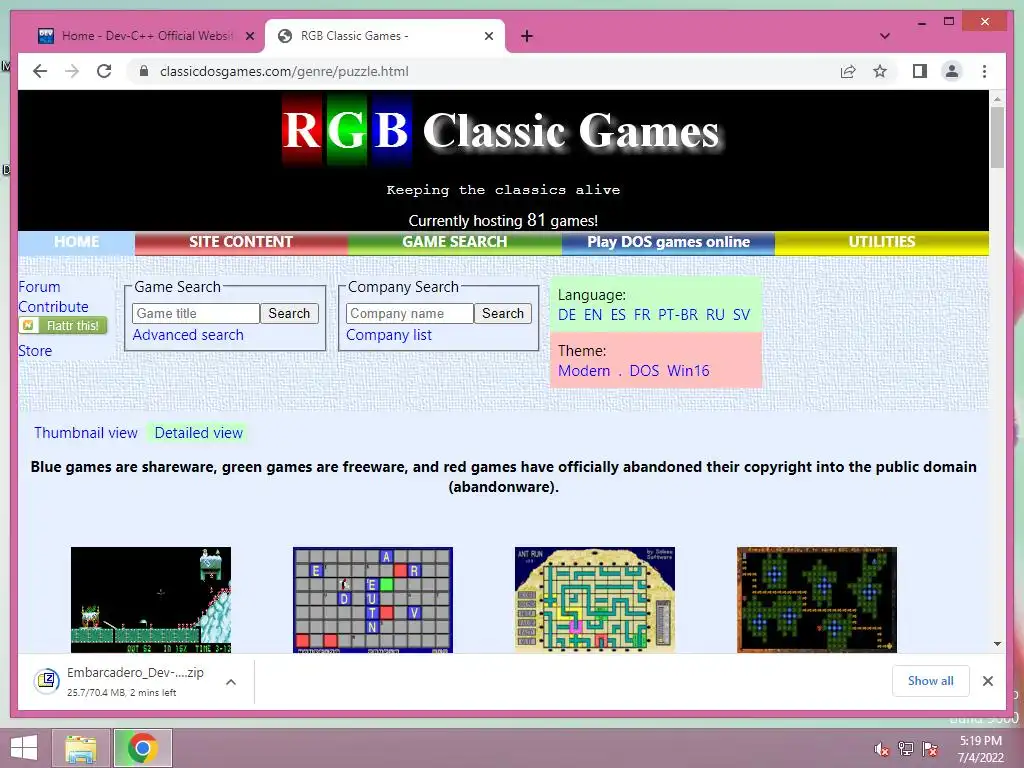The height and width of the screenshot is (768, 1024).
Task: Select PT-BR language
Action: tap(678, 315)
